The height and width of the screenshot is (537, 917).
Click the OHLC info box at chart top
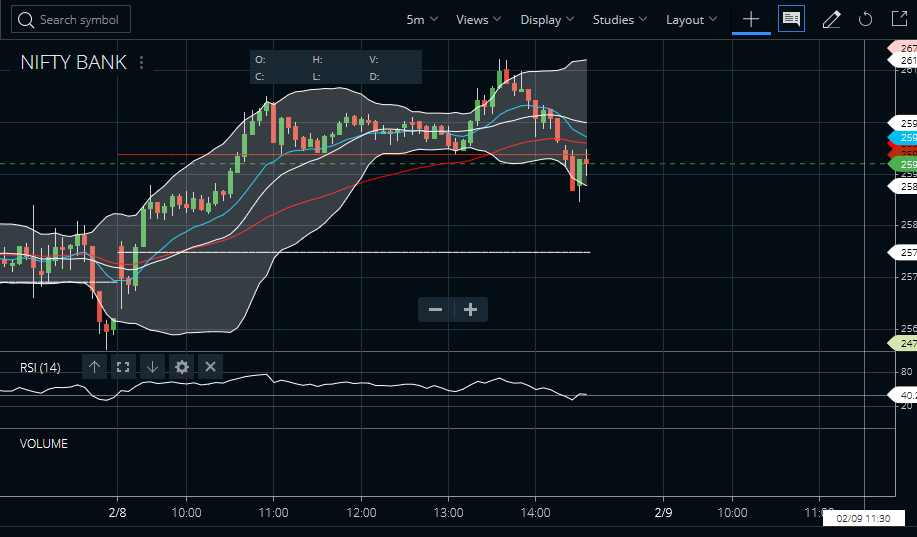[336, 67]
